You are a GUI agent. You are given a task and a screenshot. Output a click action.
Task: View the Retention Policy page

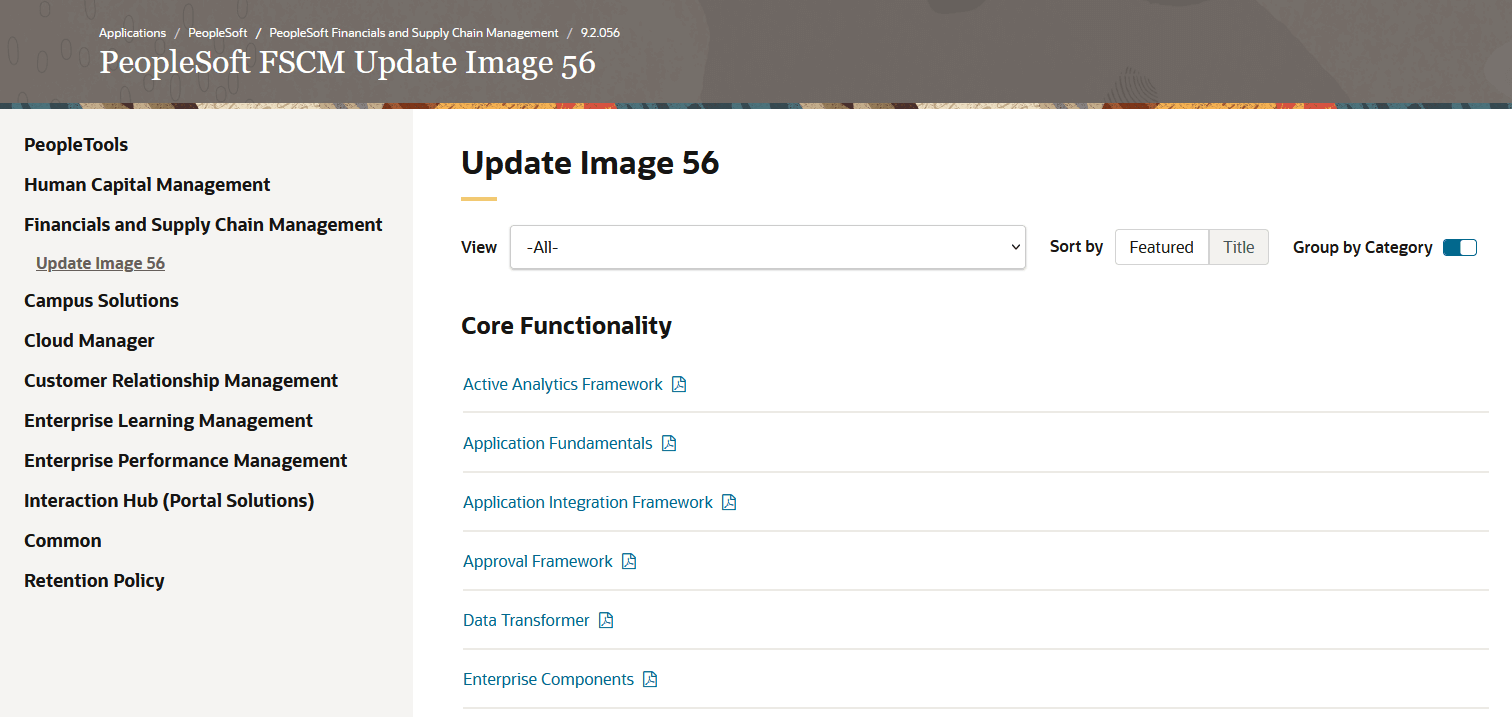click(x=94, y=580)
